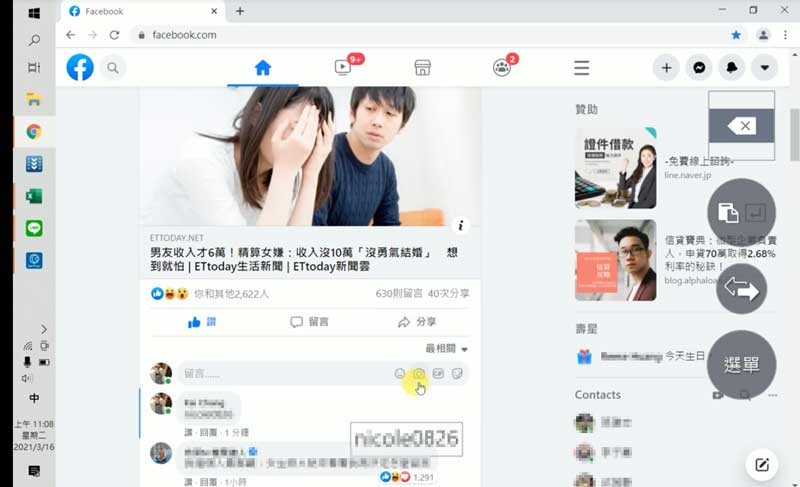Click the 留言 comment button
This screenshot has height=487, width=800.
point(309,322)
